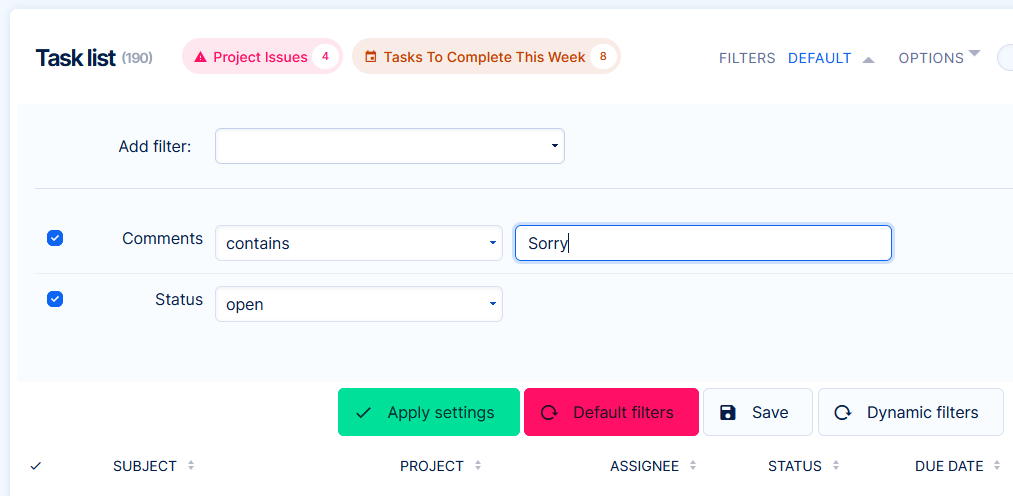Expand the Options menu
The width and height of the screenshot is (1013, 496).
pos(938,57)
